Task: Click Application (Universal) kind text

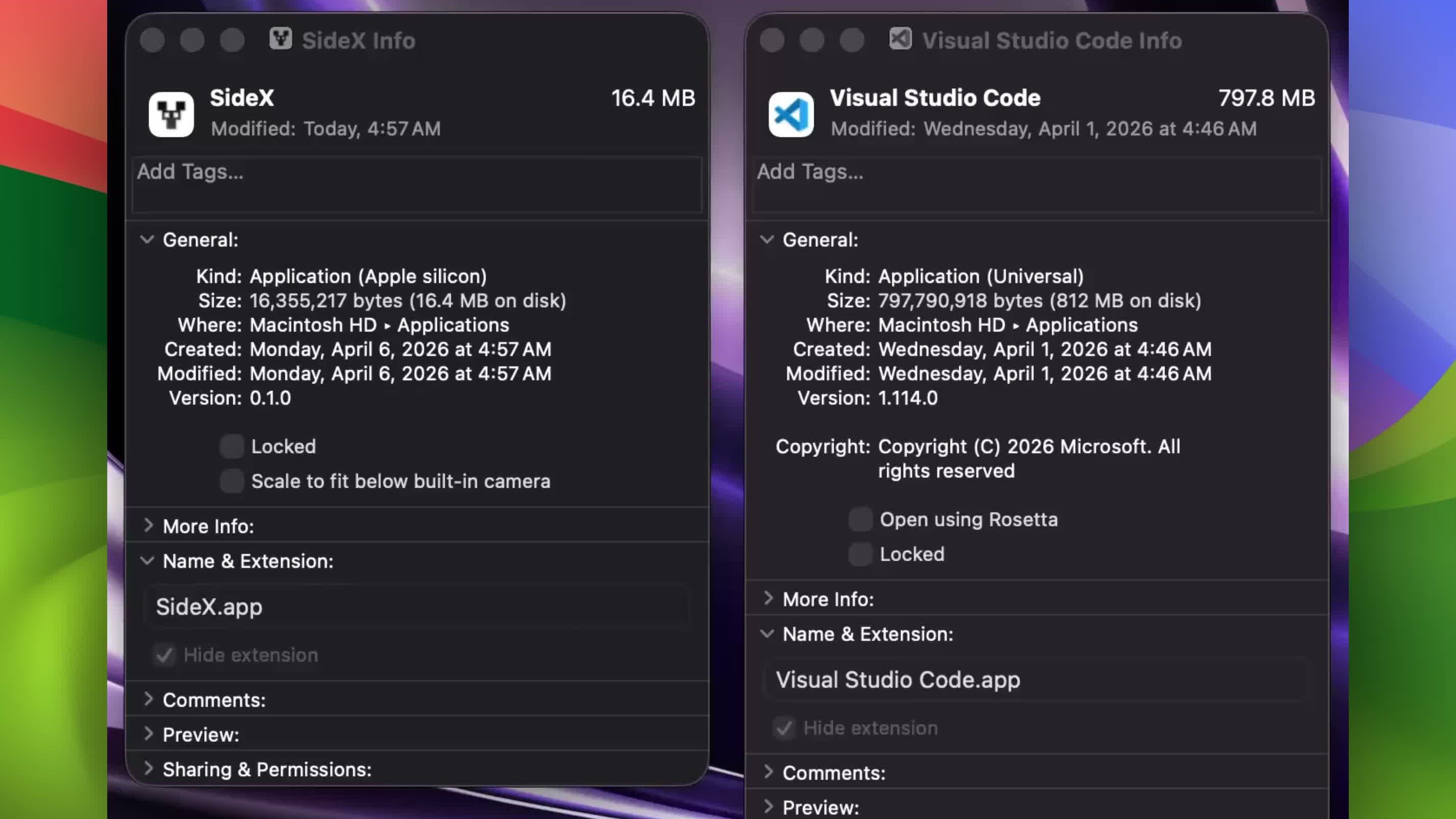Action: click(x=981, y=276)
